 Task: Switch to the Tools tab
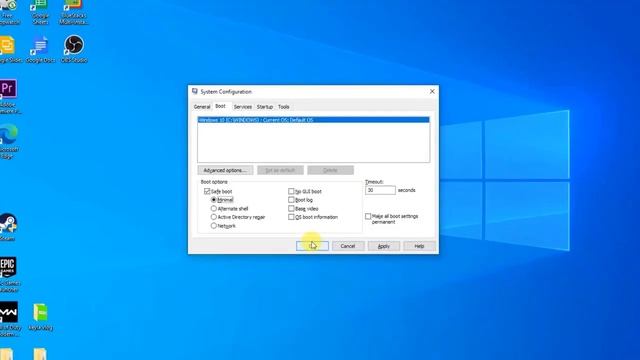284,107
